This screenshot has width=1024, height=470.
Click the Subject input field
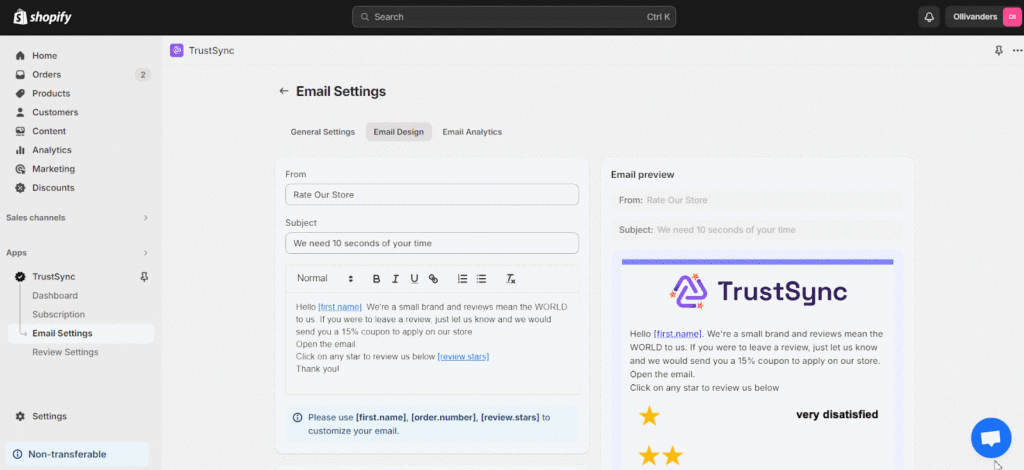(432, 243)
